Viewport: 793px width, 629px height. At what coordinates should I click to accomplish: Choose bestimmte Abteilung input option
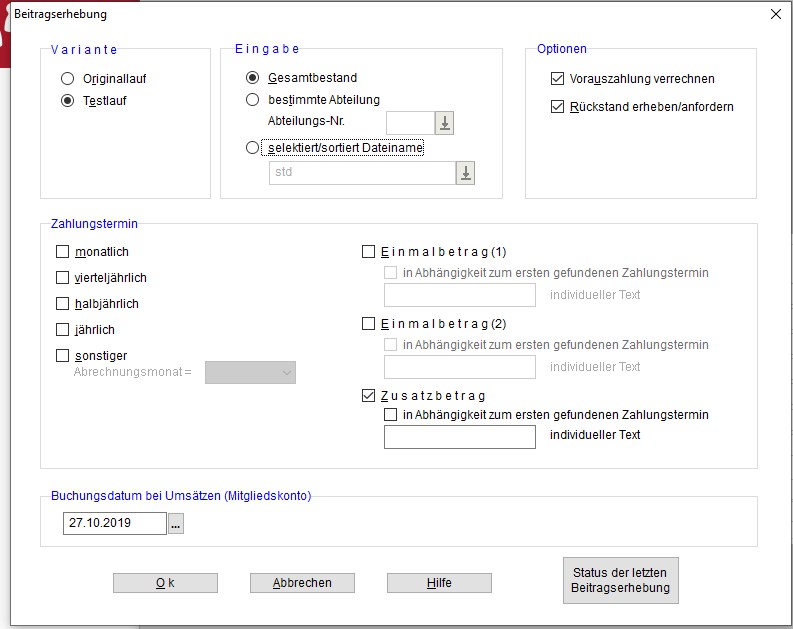[x=253, y=99]
